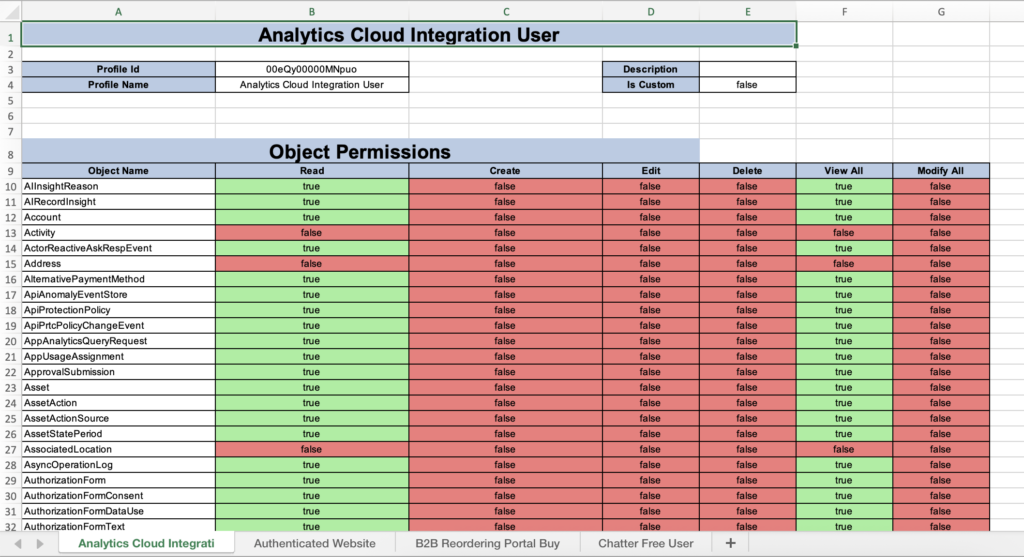1024x557 pixels.
Task: Select the Asset object cell
Action: point(118,388)
